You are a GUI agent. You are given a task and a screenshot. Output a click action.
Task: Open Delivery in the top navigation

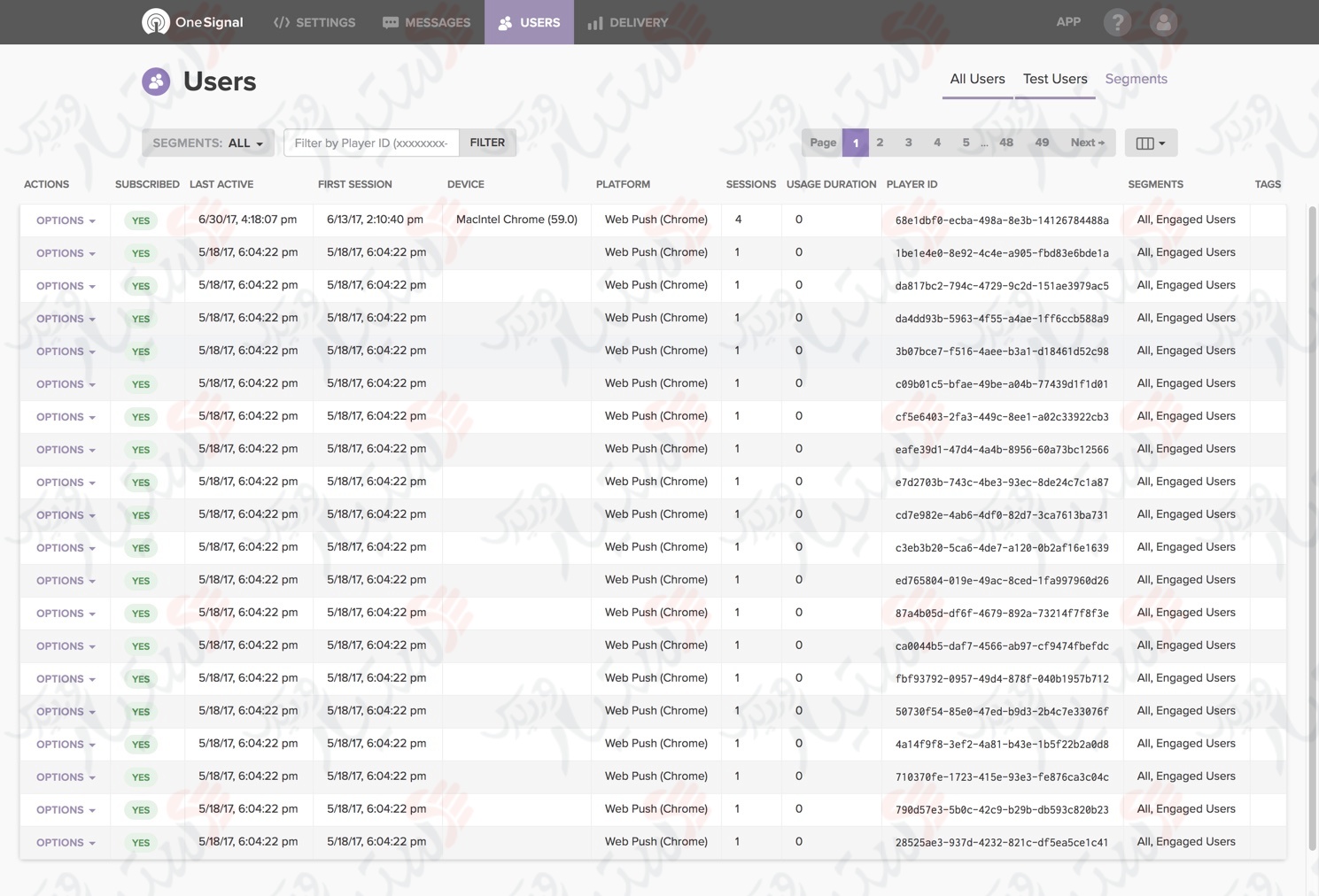point(627,22)
